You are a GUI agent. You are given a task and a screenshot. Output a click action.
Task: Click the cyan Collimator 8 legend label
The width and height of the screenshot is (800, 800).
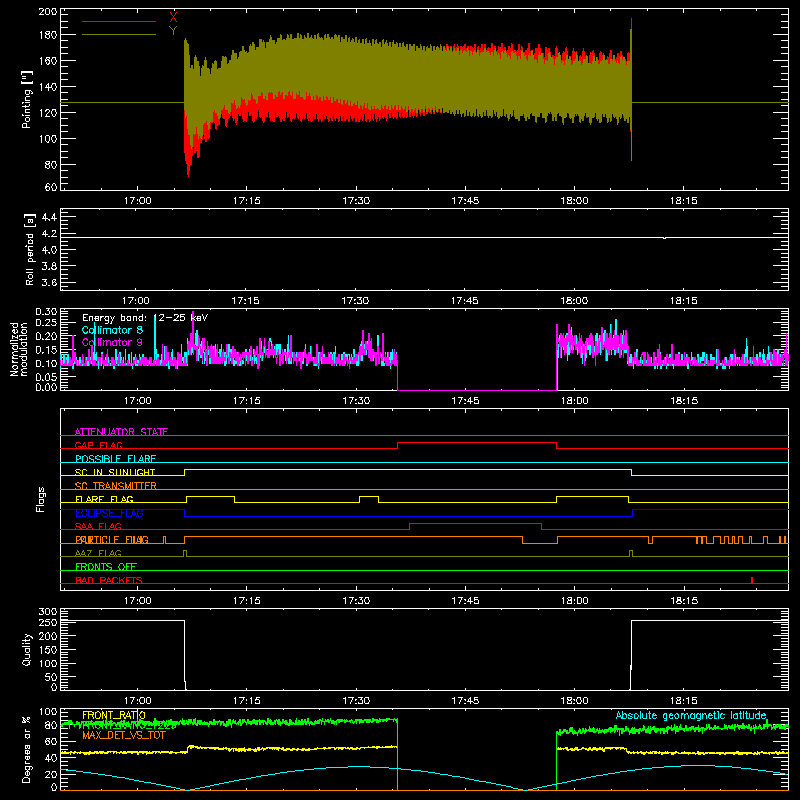click(x=112, y=330)
